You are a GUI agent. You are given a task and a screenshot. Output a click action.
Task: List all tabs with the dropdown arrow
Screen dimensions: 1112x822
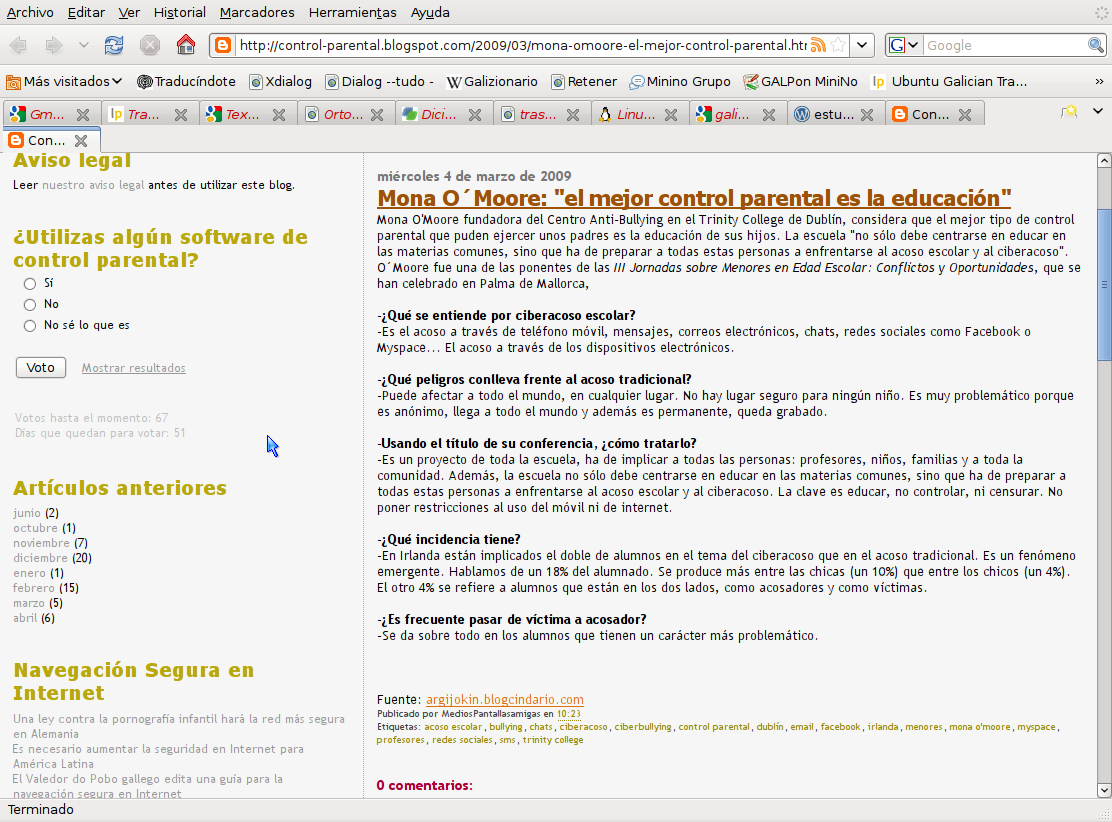(1097, 111)
